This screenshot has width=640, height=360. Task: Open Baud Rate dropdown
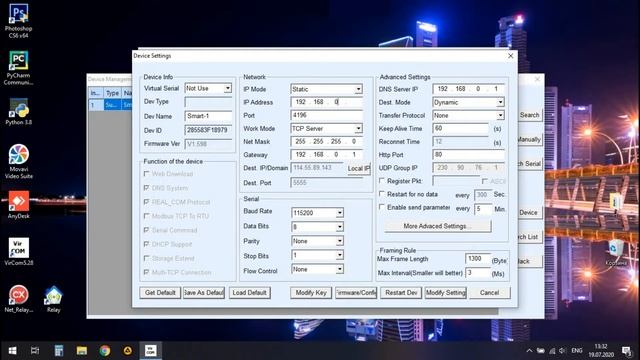[x=339, y=213]
